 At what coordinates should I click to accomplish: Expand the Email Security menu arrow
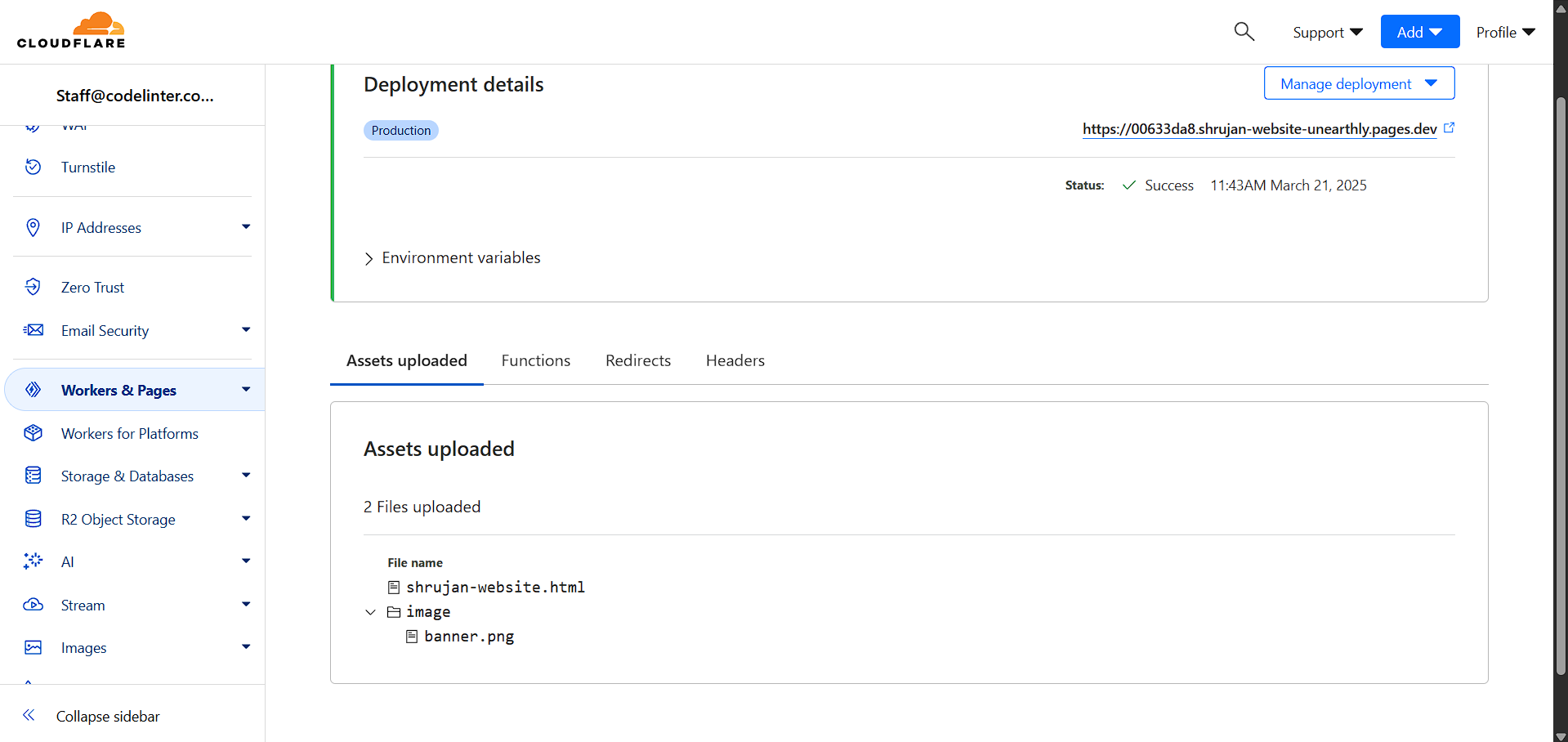(246, 329)
